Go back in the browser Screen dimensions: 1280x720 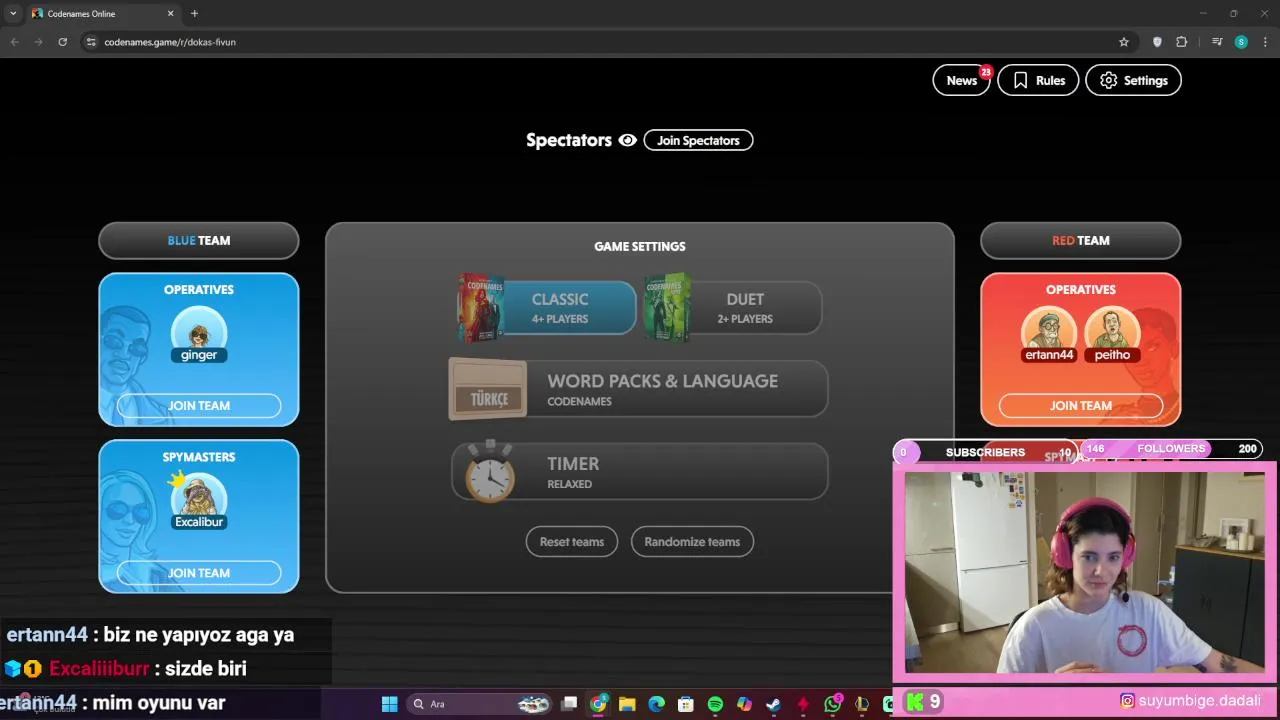pos(14,42)
